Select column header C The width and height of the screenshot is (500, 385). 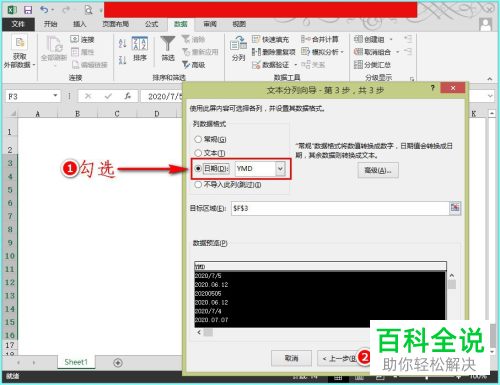click(117, 114)
